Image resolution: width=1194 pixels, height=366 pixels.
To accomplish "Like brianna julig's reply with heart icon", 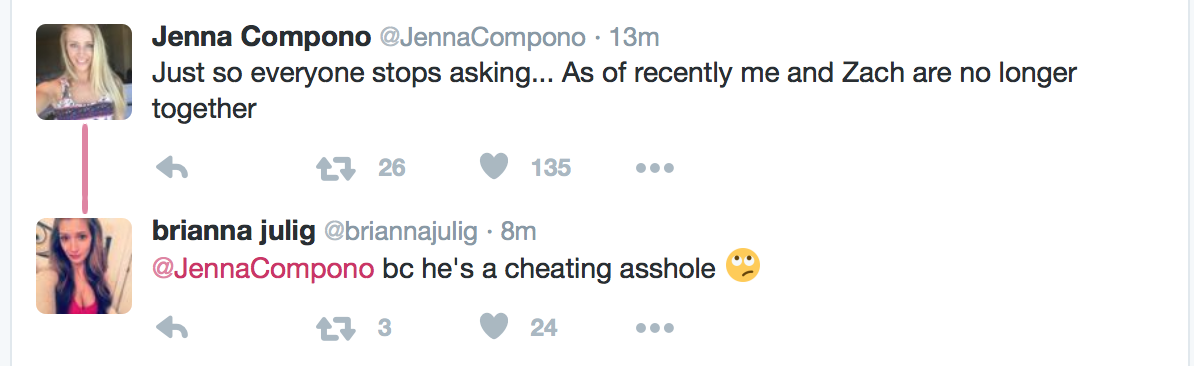I will coord(494,327).
